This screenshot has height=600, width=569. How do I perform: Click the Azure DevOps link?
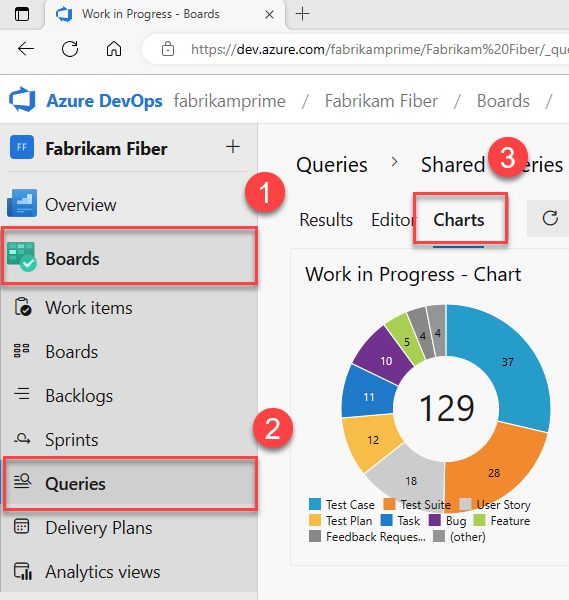tap(104, 101)
